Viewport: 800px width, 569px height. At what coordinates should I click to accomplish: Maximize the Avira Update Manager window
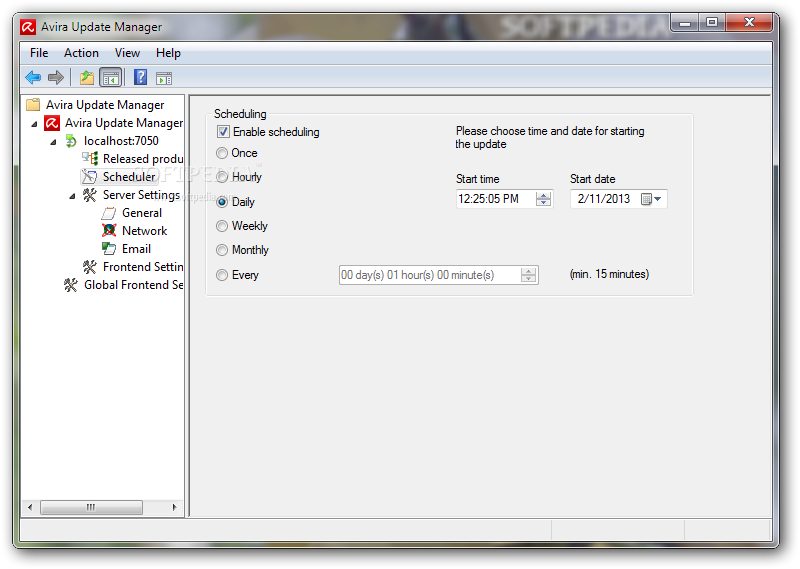(712, 22)
